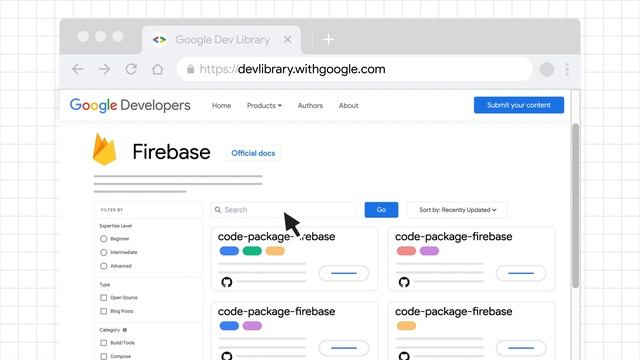Screen dimensions: 640x360
Task: Click the Firebase page heading
Action: (171, 152)
